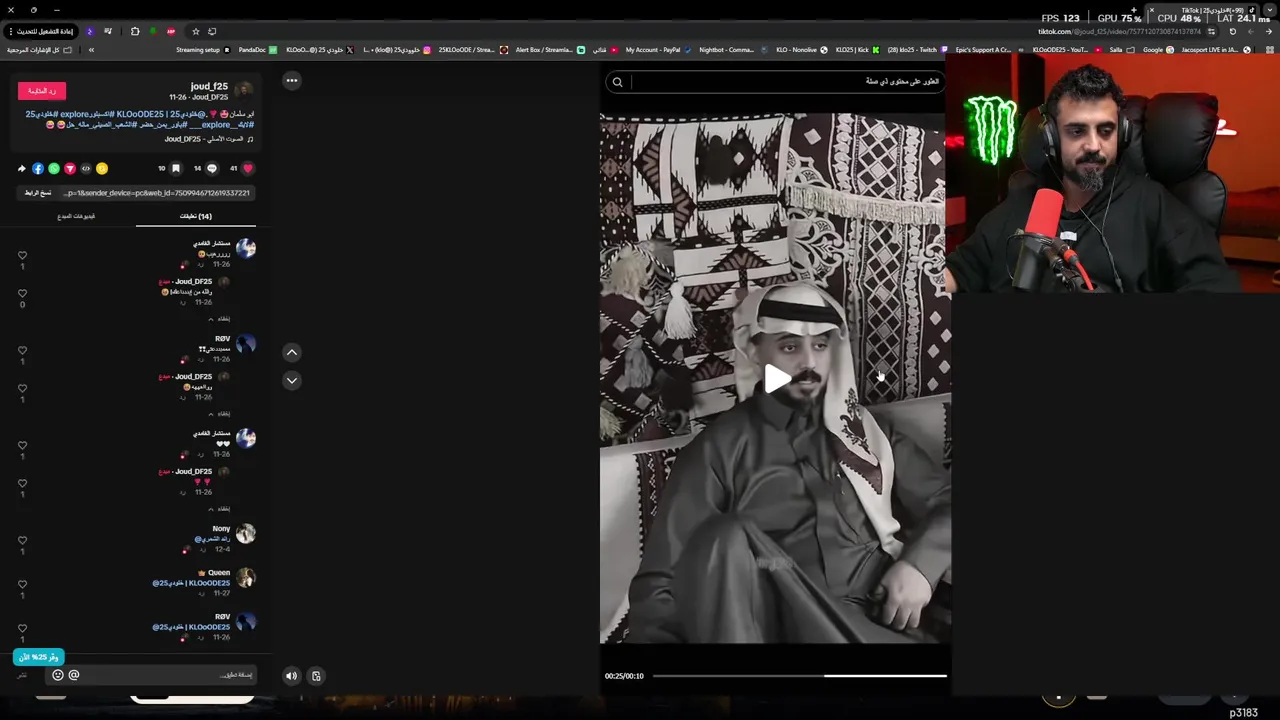This screenshot has width=1280, height=720.
Task: Click the red send-to-friends icon
Action: point(70,168)
